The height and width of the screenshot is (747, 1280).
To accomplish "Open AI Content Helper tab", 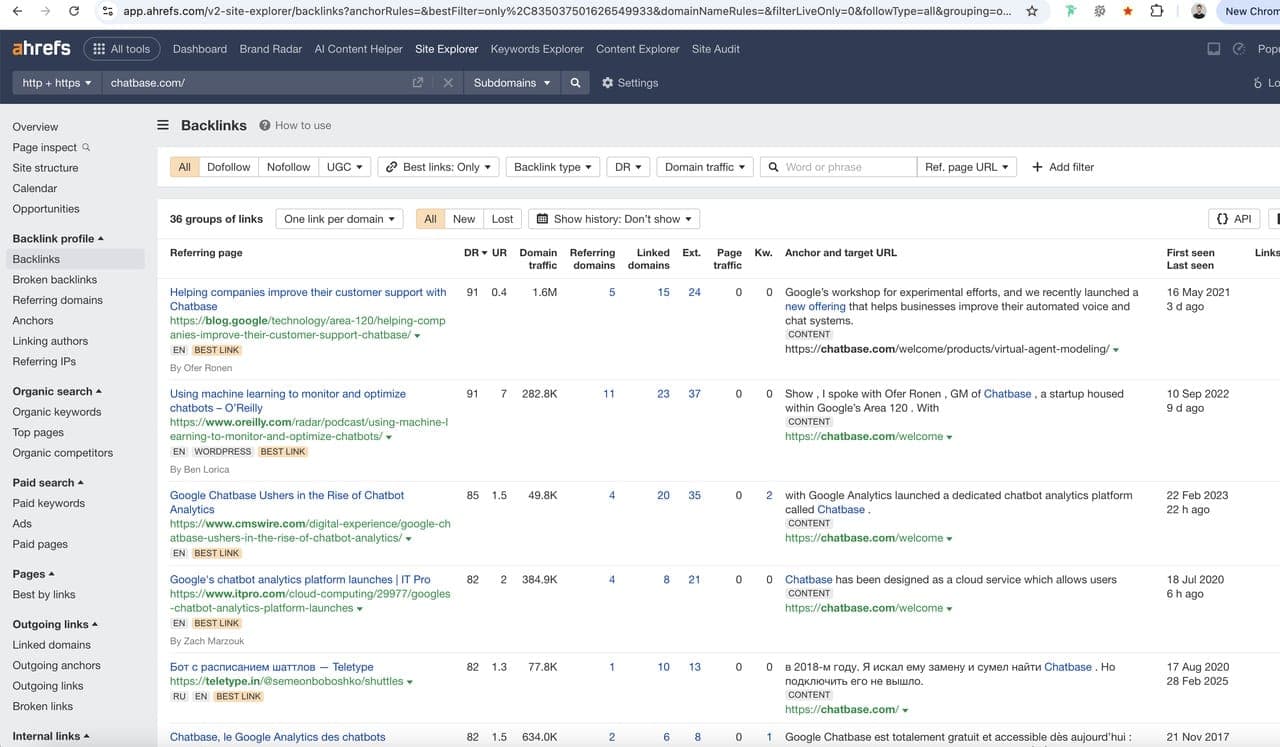I will 359,48.
